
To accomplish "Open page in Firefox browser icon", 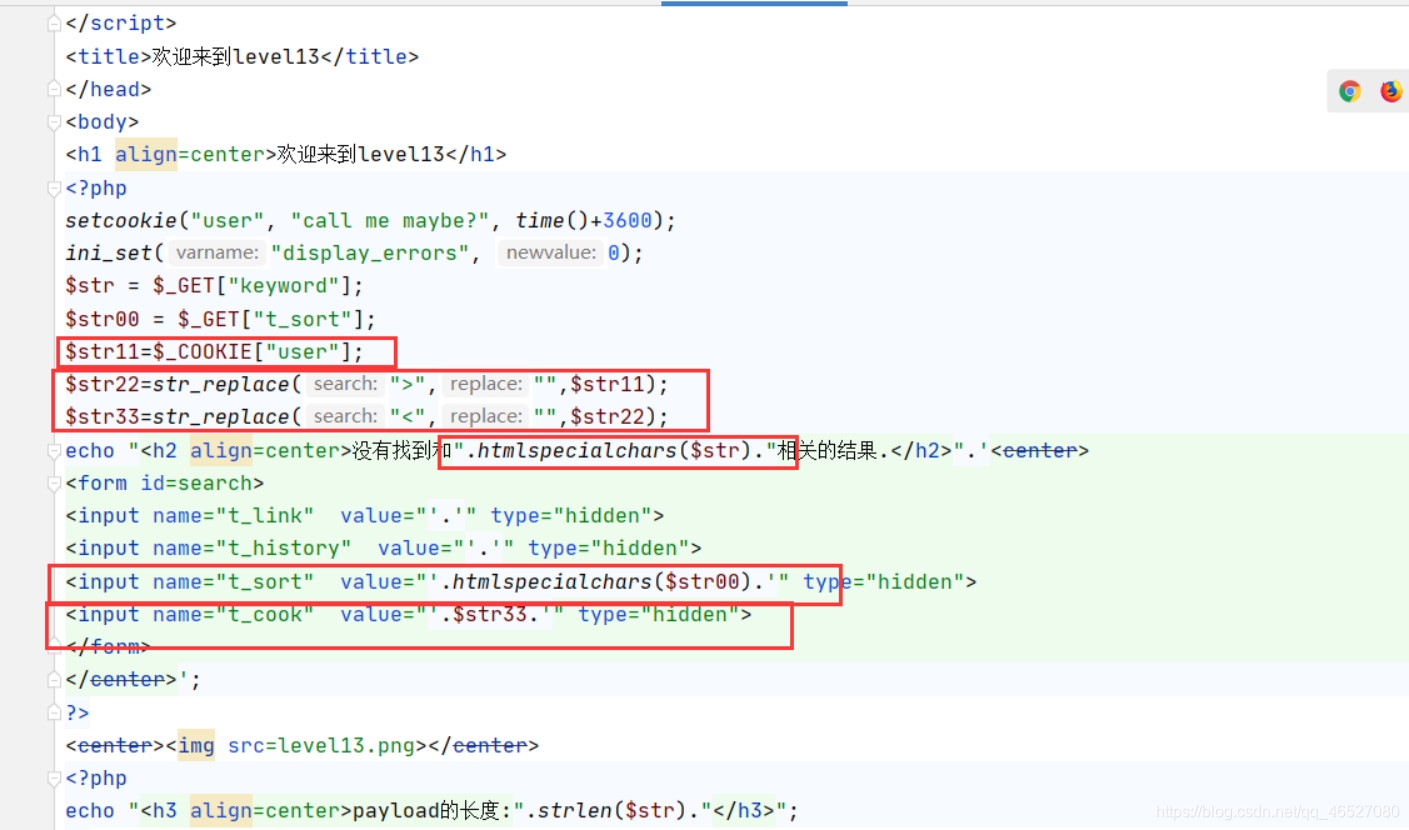I will [x=1391, y=92].
